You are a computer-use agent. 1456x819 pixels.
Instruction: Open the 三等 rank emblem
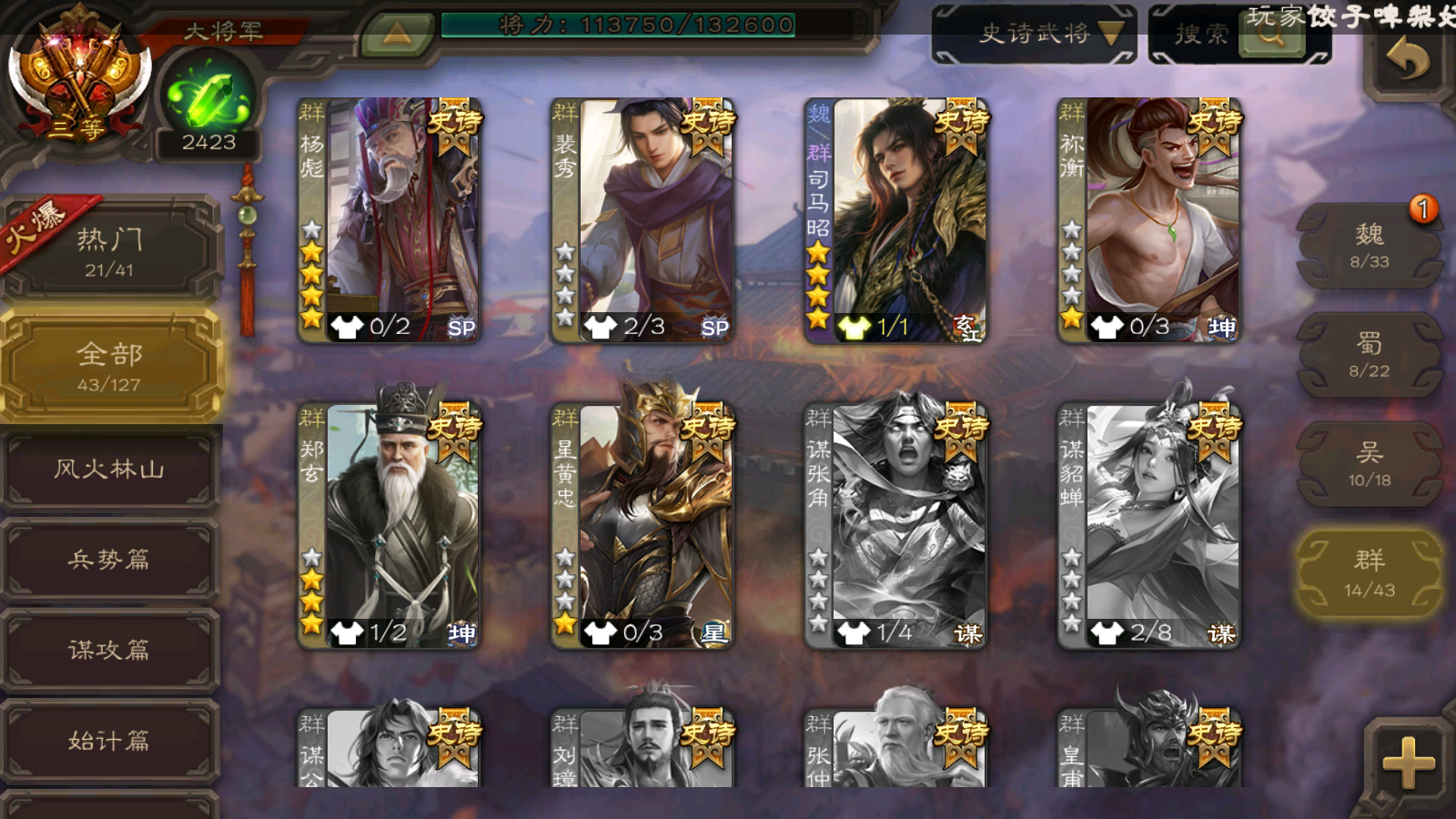click(x=79, y=75)
